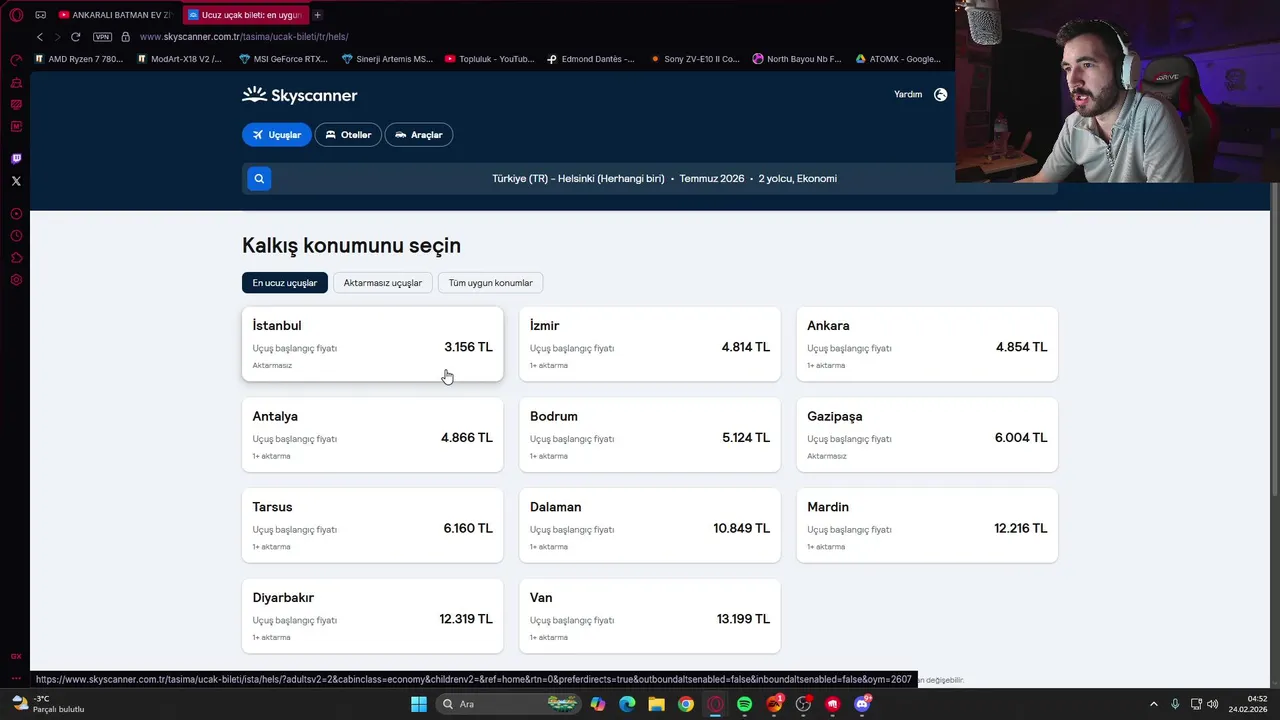The image size is (1280, 720).
Task: Select the Araçlar car hire tab
Action: [419, 135]
